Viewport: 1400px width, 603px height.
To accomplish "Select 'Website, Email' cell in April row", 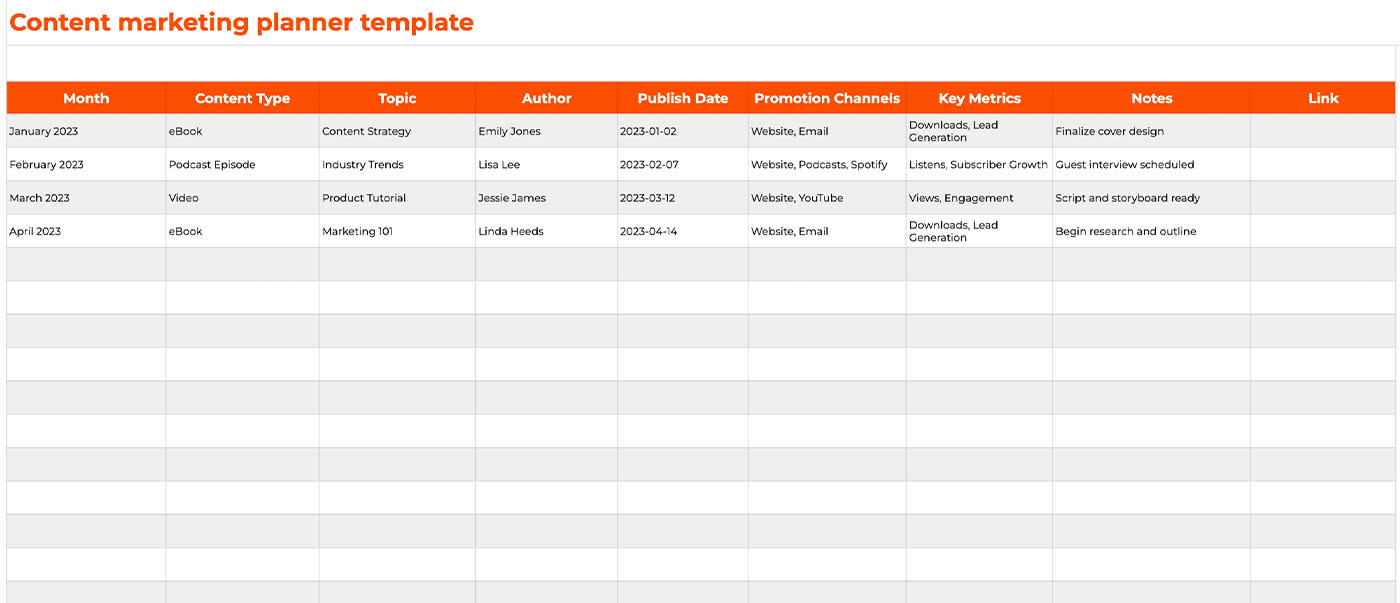I will pyautogui.click(x=827, y=231).
